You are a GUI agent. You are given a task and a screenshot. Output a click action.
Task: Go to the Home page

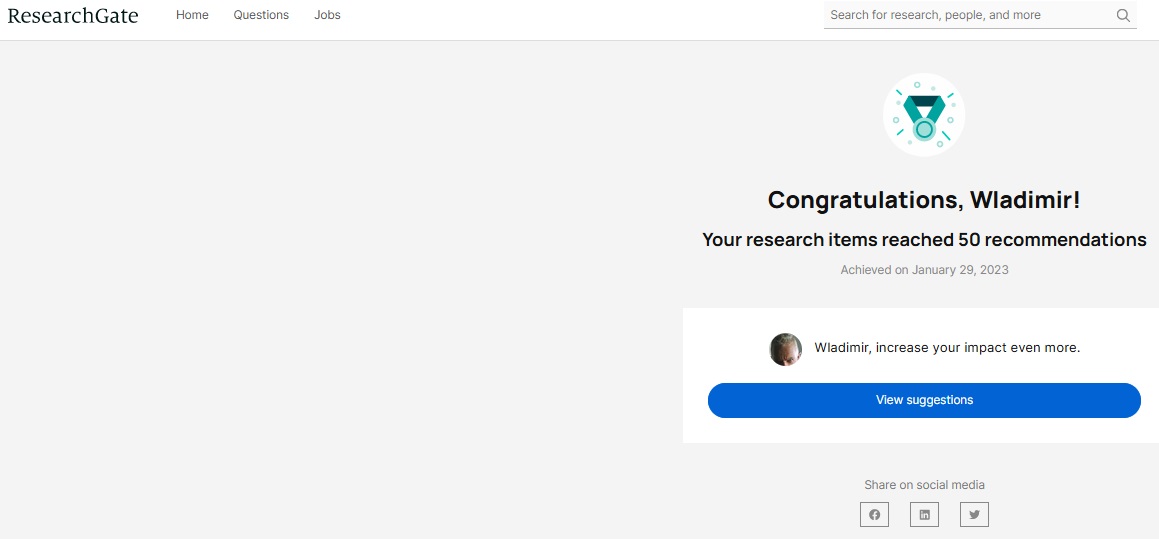(x=192, y=15)
